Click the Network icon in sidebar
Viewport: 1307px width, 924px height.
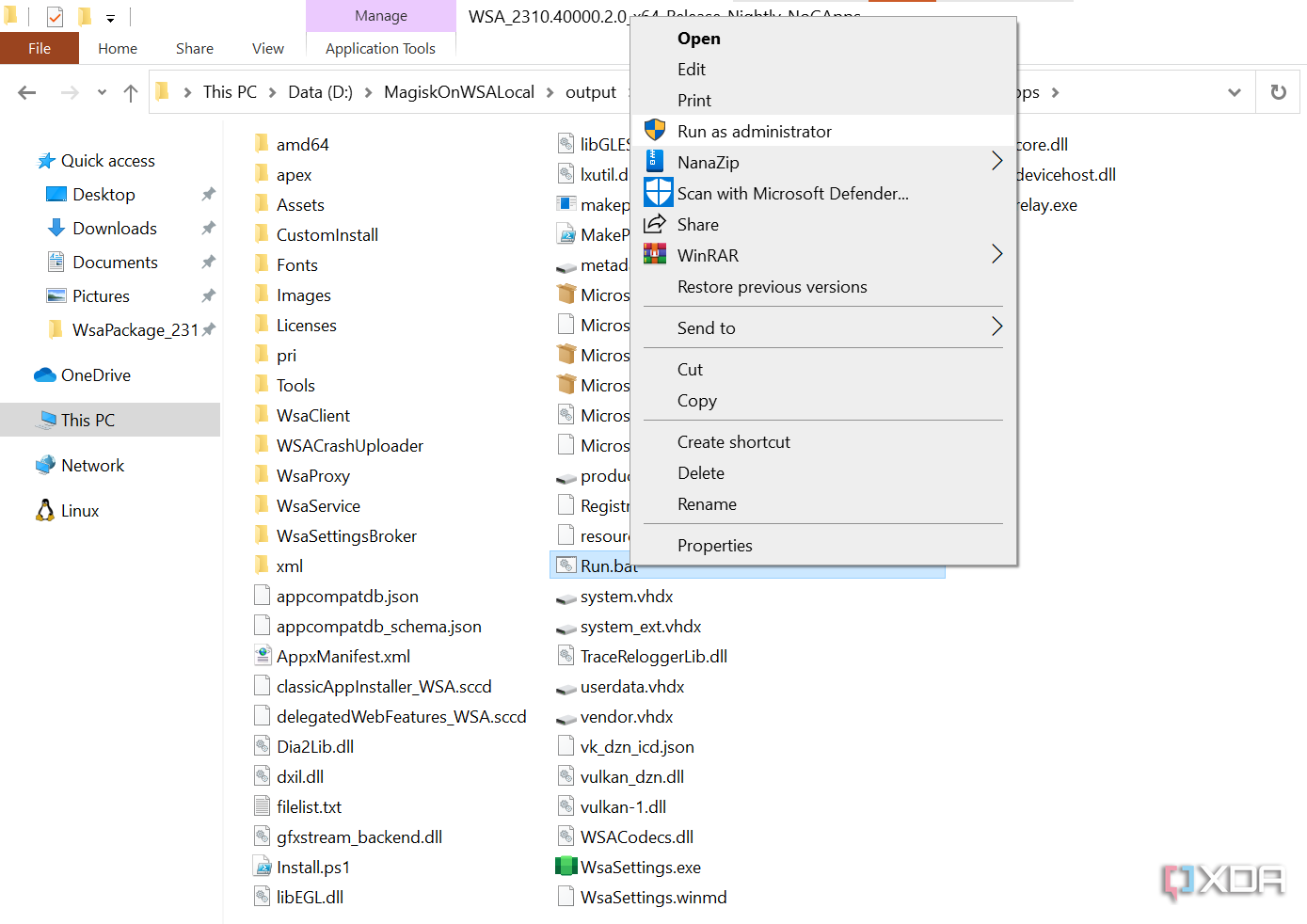(45, 465)
